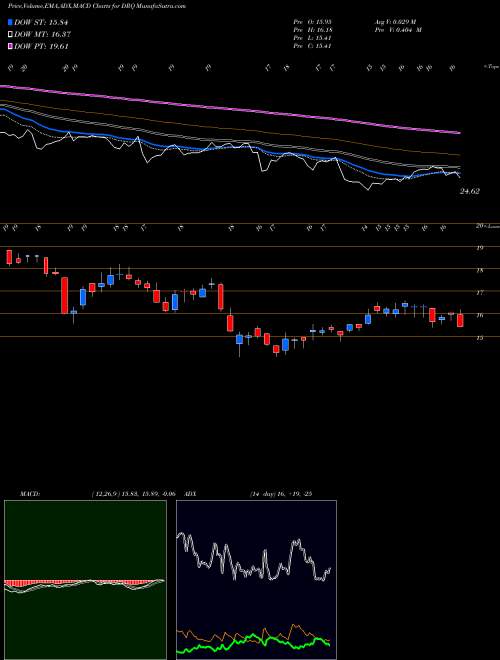Click the '<Tops' label on the right
The image size is (500, 660).
(491, 67)
